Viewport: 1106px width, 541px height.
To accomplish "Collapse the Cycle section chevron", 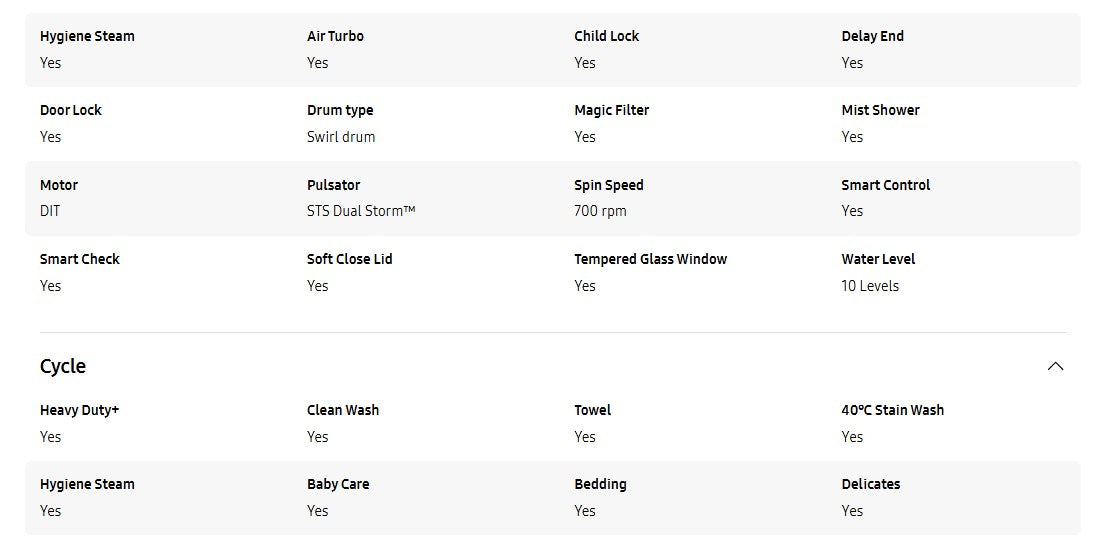I will (1055, 366).
